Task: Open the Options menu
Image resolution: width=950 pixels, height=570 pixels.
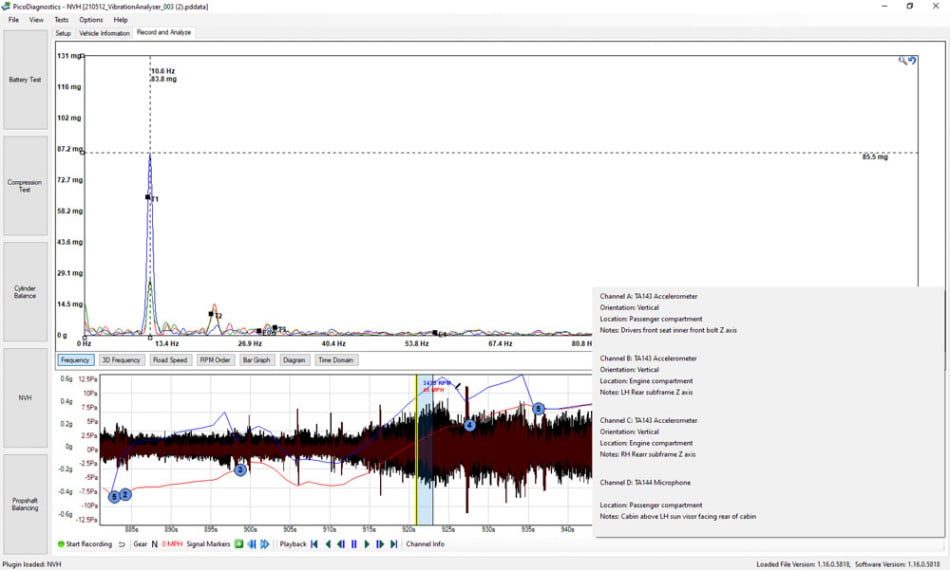Action: [x=91, y=20]
